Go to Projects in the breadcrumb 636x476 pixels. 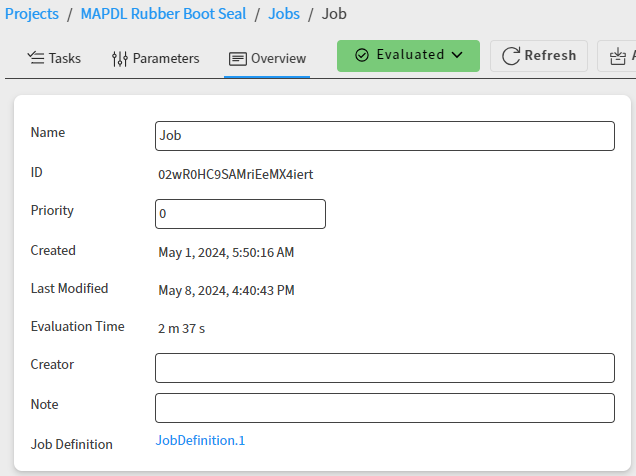click(x=32, y=13)
